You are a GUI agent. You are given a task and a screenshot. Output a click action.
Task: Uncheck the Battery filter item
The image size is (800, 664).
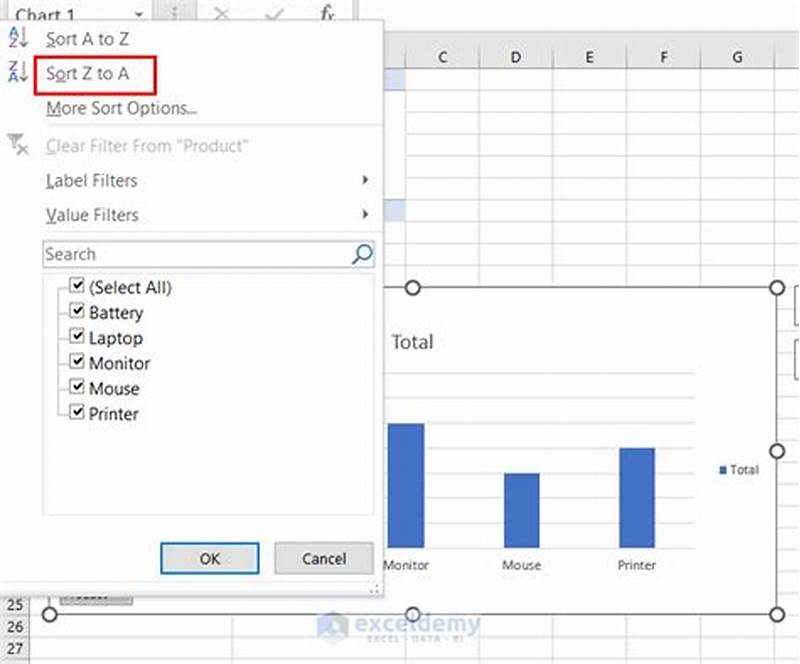(78, 312)
